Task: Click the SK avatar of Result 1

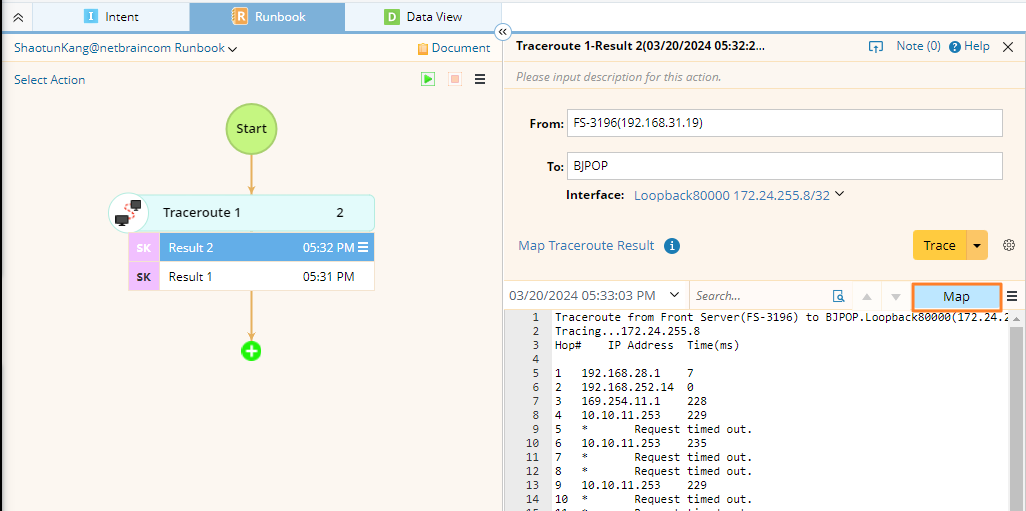Action: point(144,277)
